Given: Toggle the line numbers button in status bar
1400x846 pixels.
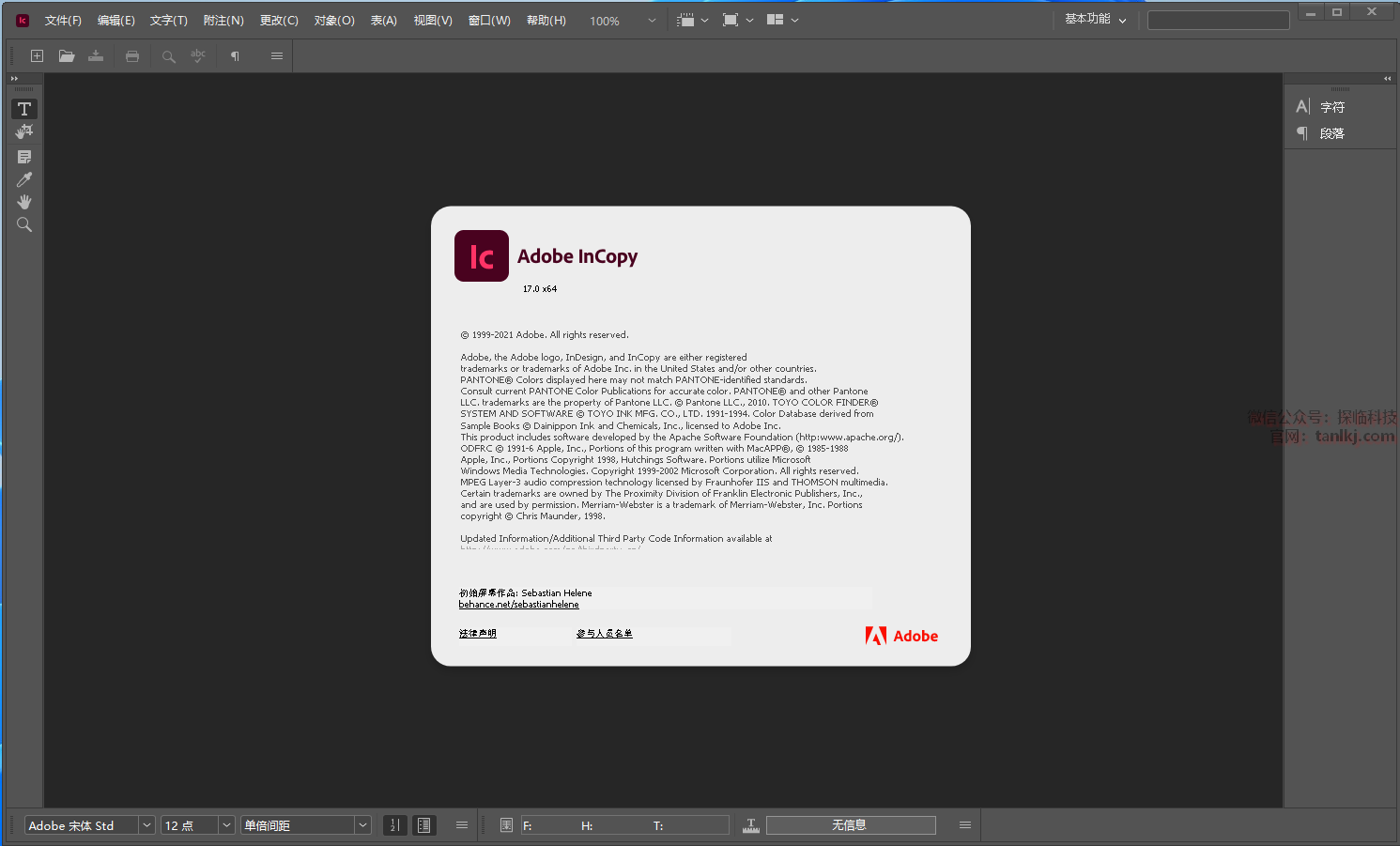Looking at the screenshot, I should pyautogui.click(x=395, y=825).
